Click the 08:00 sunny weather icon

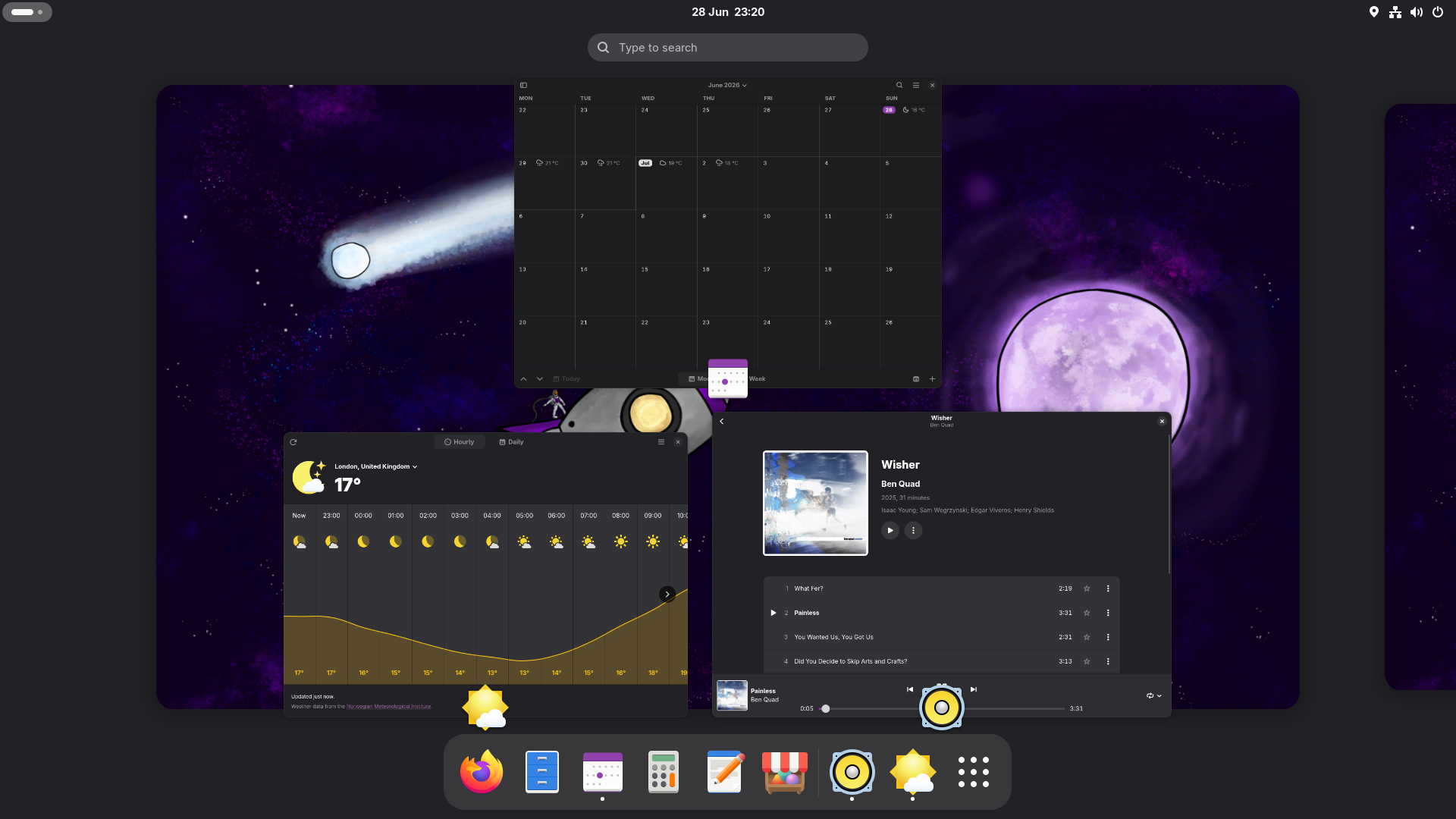[x=620, y=541]
